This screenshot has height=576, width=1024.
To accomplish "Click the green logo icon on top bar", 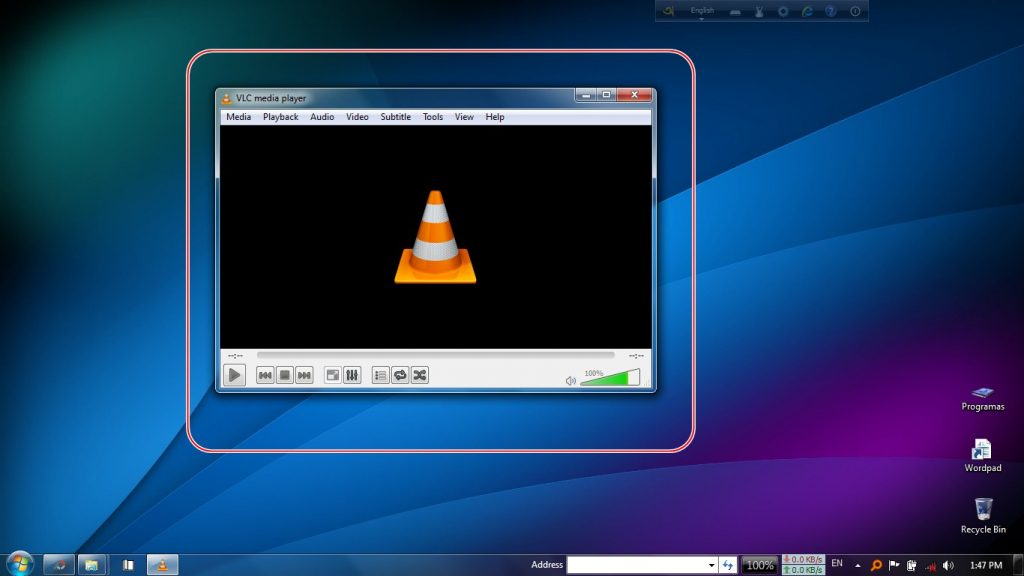I will [x=668, y=11].
